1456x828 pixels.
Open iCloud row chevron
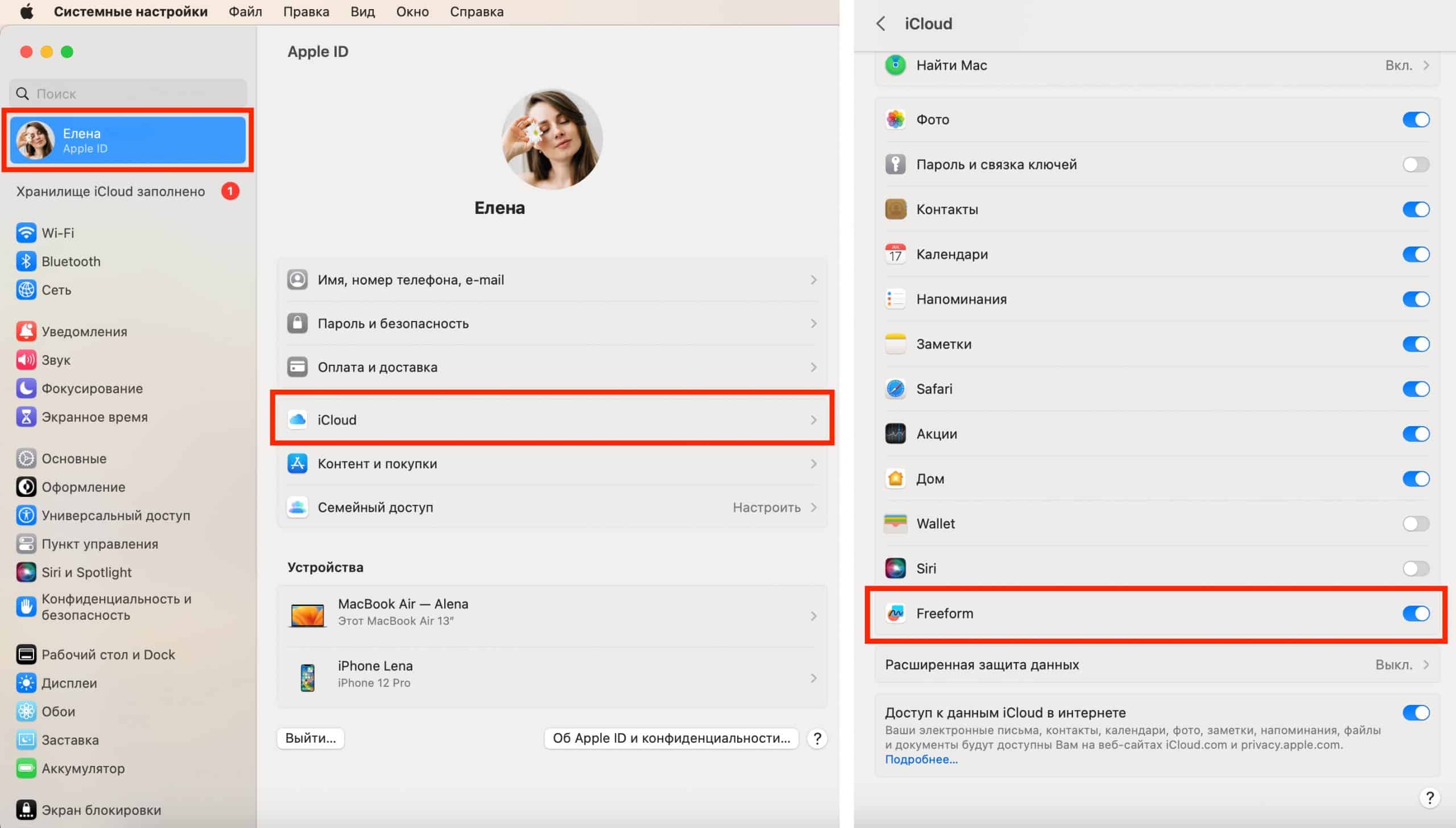813,419
